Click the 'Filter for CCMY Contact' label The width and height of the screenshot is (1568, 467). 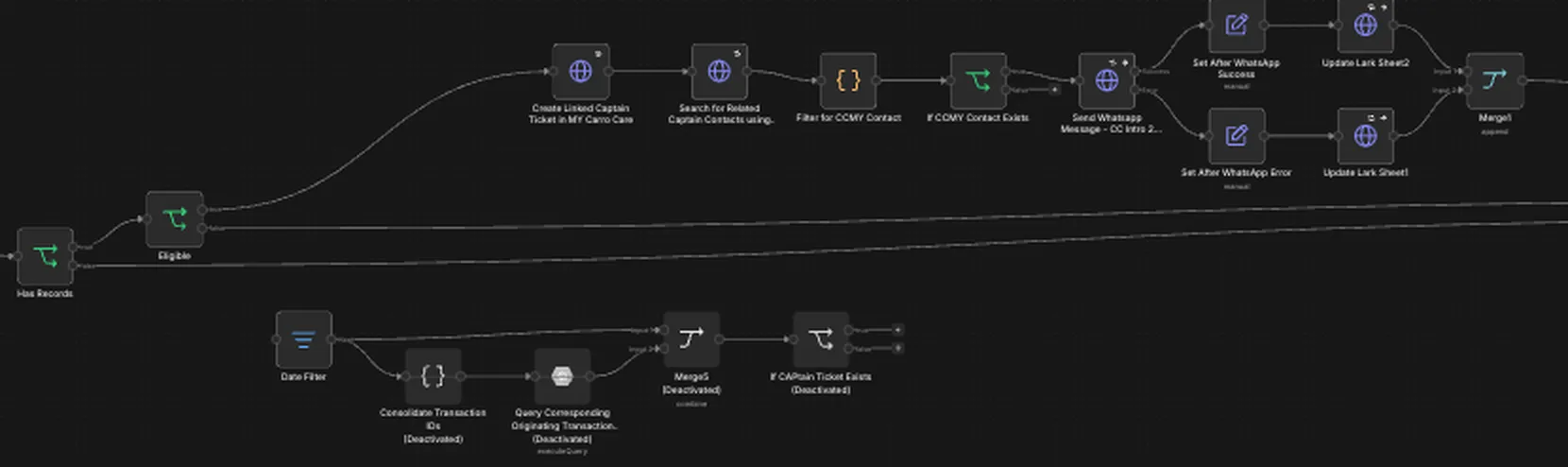coord(848,118)
